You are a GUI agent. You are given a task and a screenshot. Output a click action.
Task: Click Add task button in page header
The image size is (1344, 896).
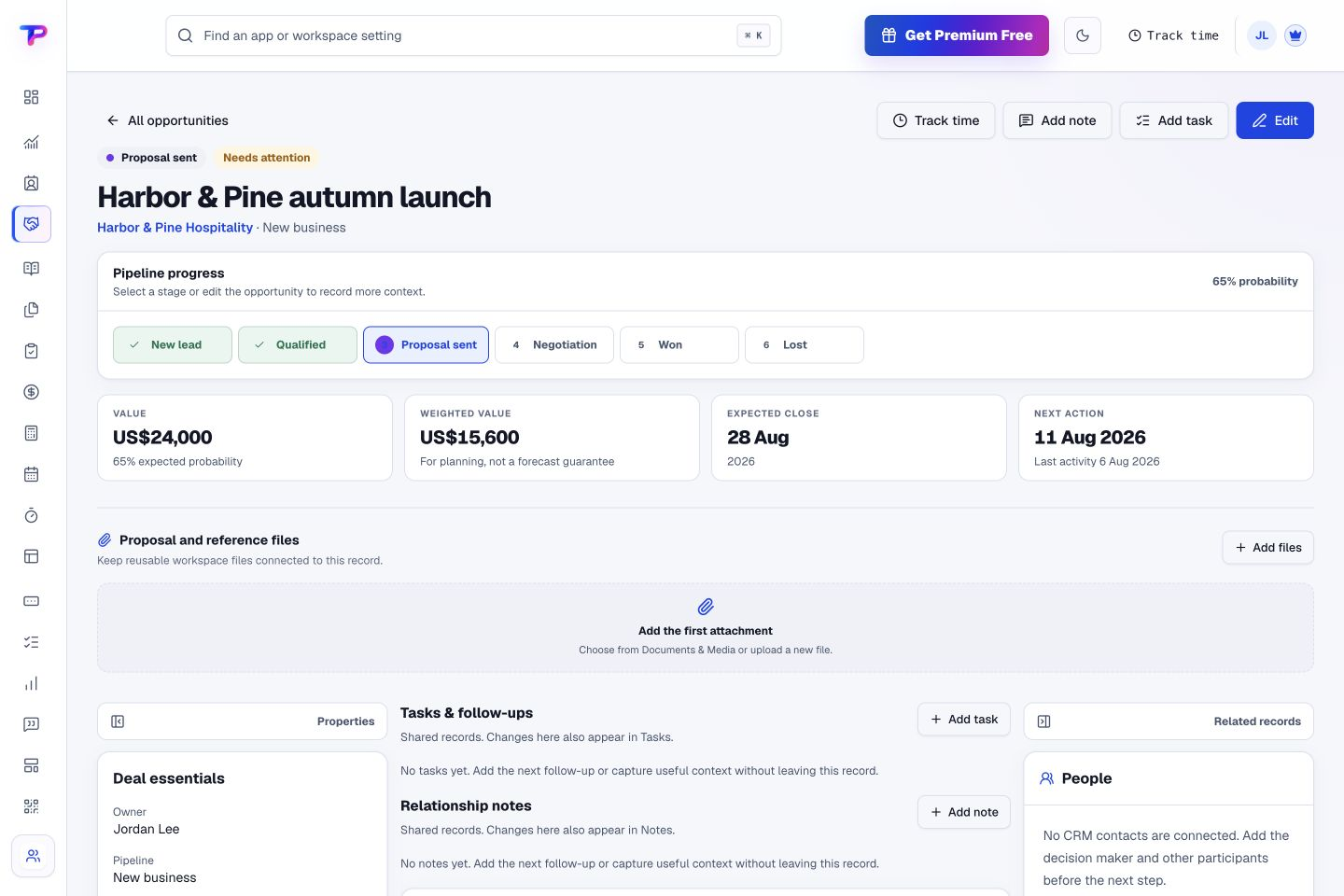(x=1174, y=120)
